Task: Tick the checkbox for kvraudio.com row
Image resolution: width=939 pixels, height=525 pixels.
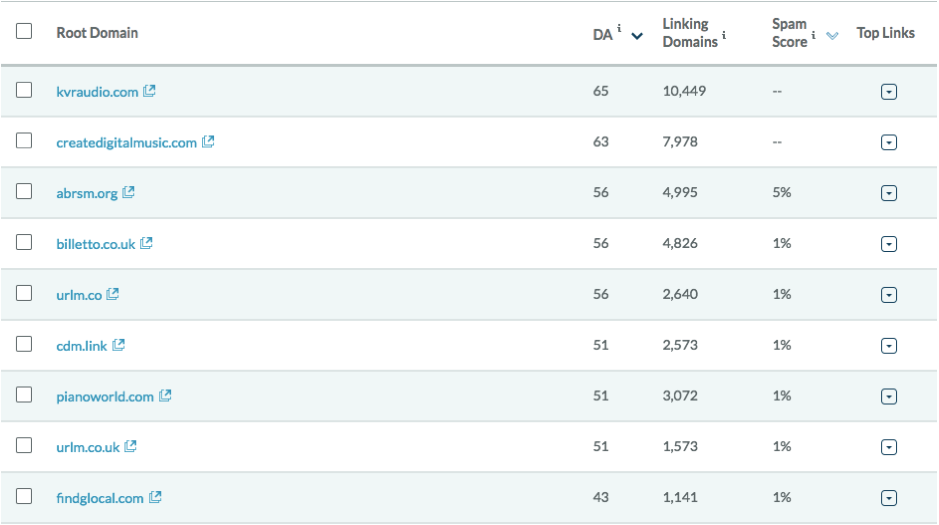Action: (24, 91)
